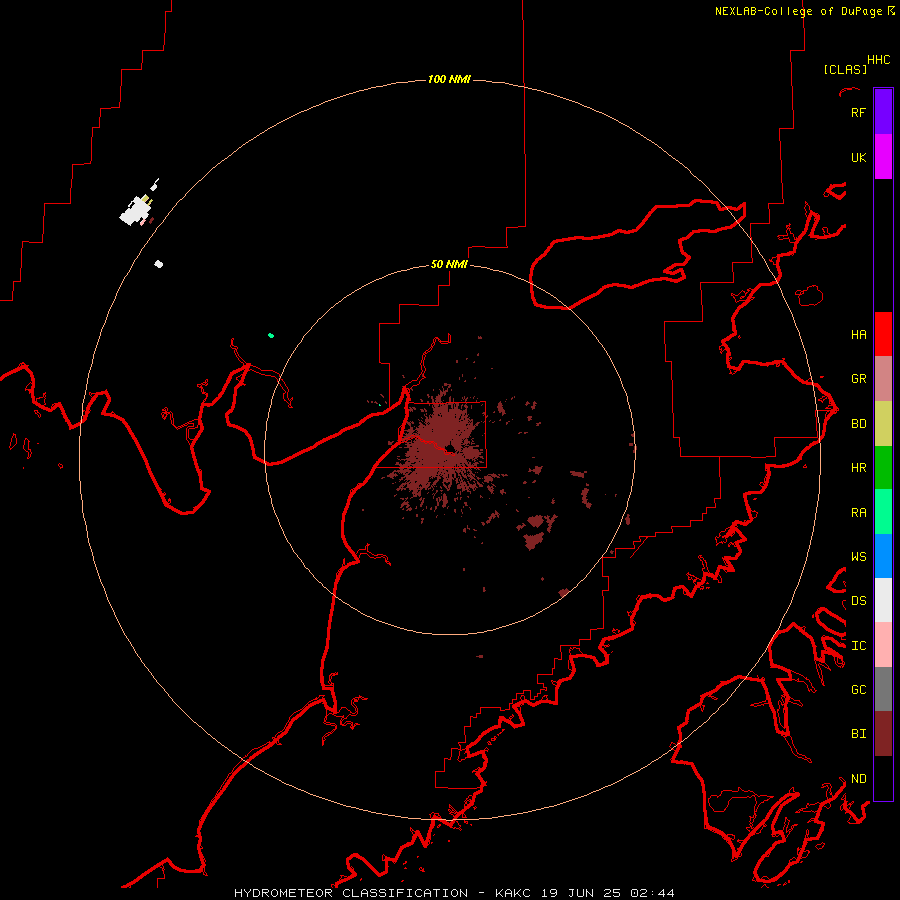Click the small white echo near 100 NMI ring
This screenshot has width=900, height=900.
(158, 264)
